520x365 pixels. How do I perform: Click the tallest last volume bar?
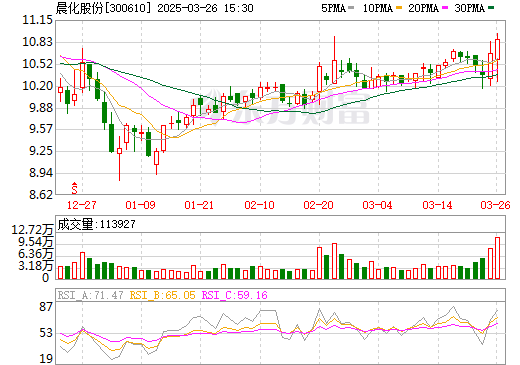497,258
